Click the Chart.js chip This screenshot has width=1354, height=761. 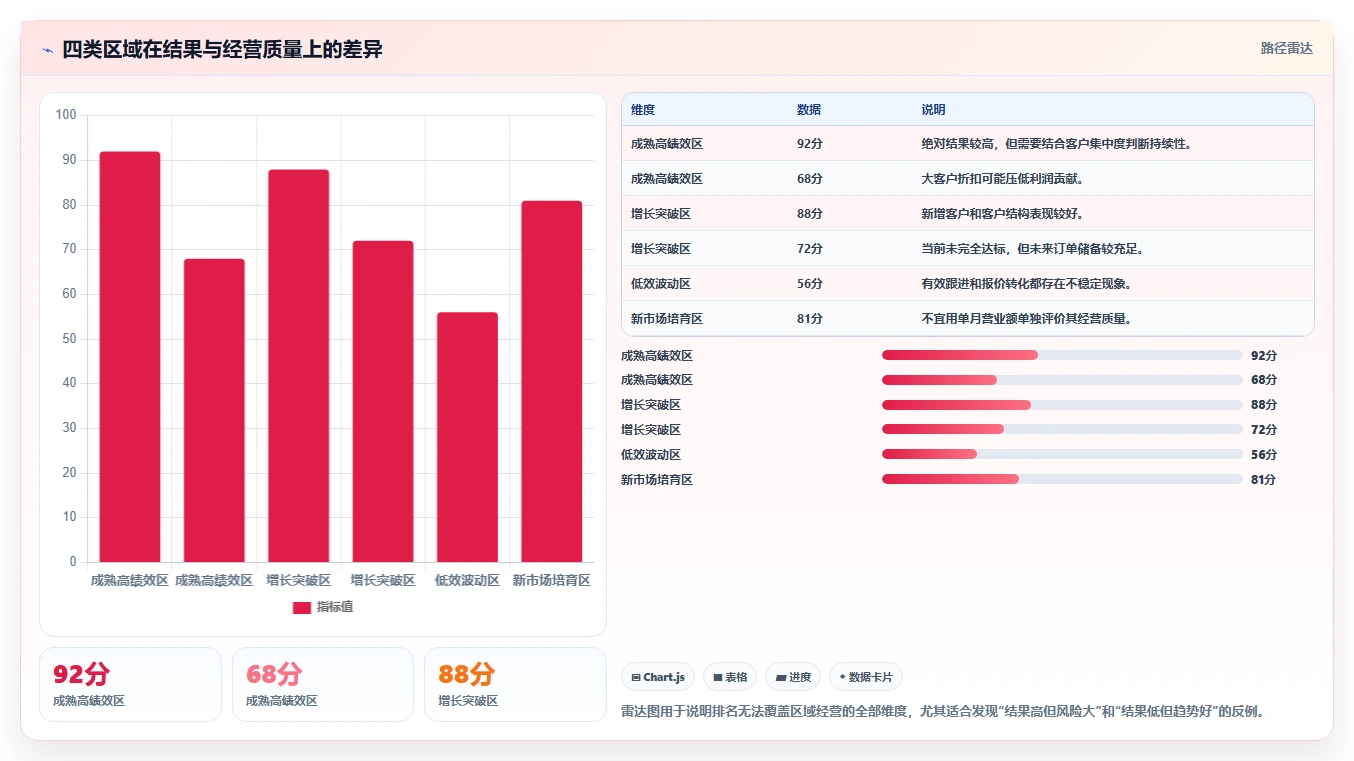point(658,677)
